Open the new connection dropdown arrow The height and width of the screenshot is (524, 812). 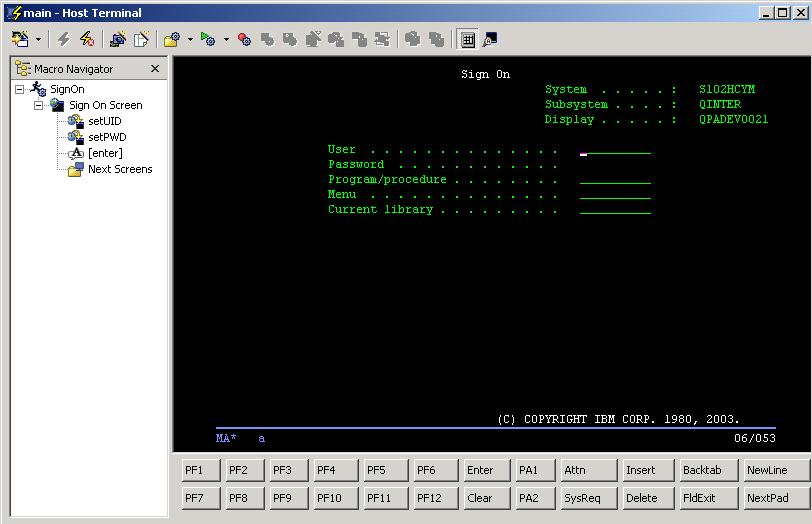[x=38, y=39]
